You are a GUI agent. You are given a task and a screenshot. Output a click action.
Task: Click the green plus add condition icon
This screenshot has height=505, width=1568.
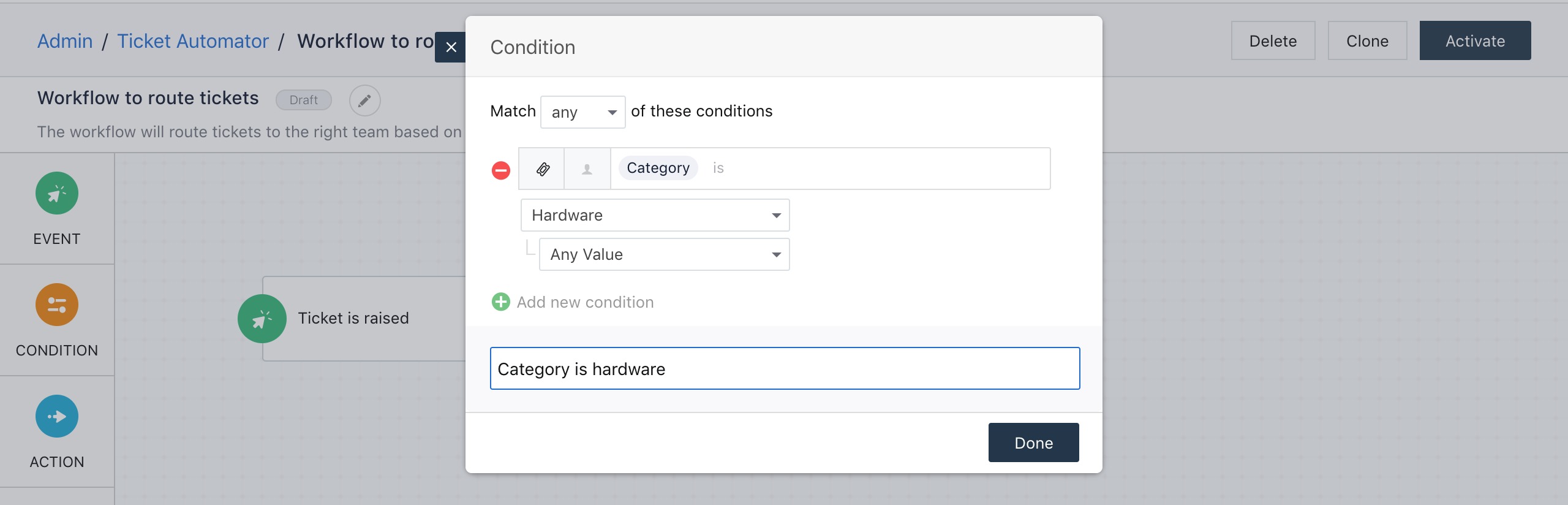pos(501,302)
